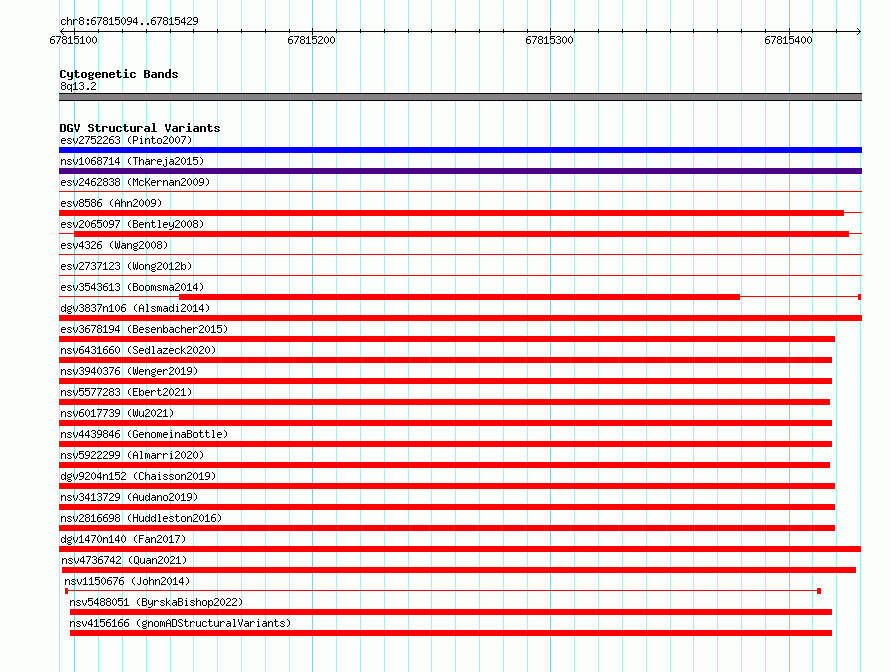Screen dimensions: 890x672
Task: Select the gray 8q13.2 cytoband bar
Action: [x=460, y=97]
